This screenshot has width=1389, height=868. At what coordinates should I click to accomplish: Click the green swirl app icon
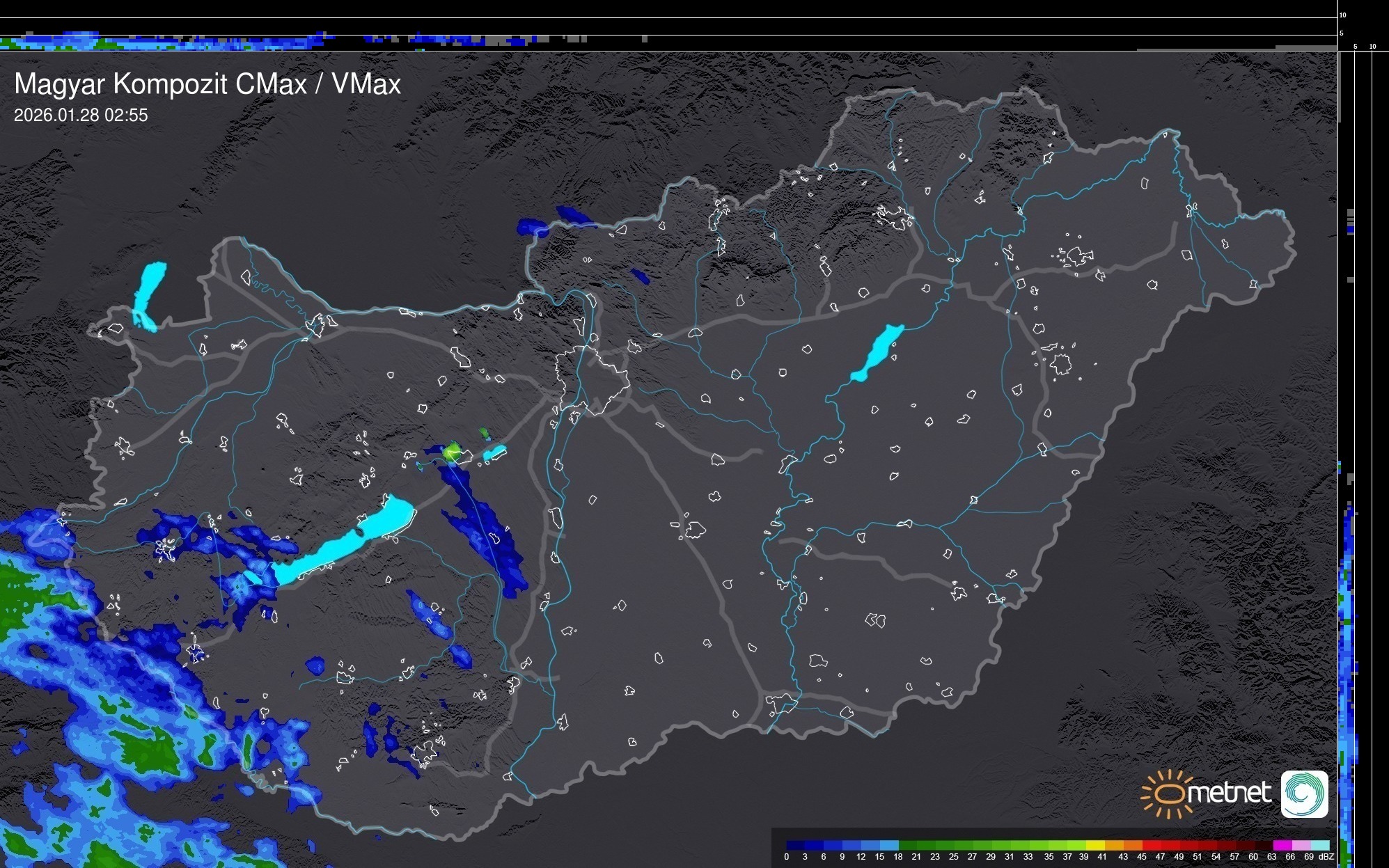1304,794
